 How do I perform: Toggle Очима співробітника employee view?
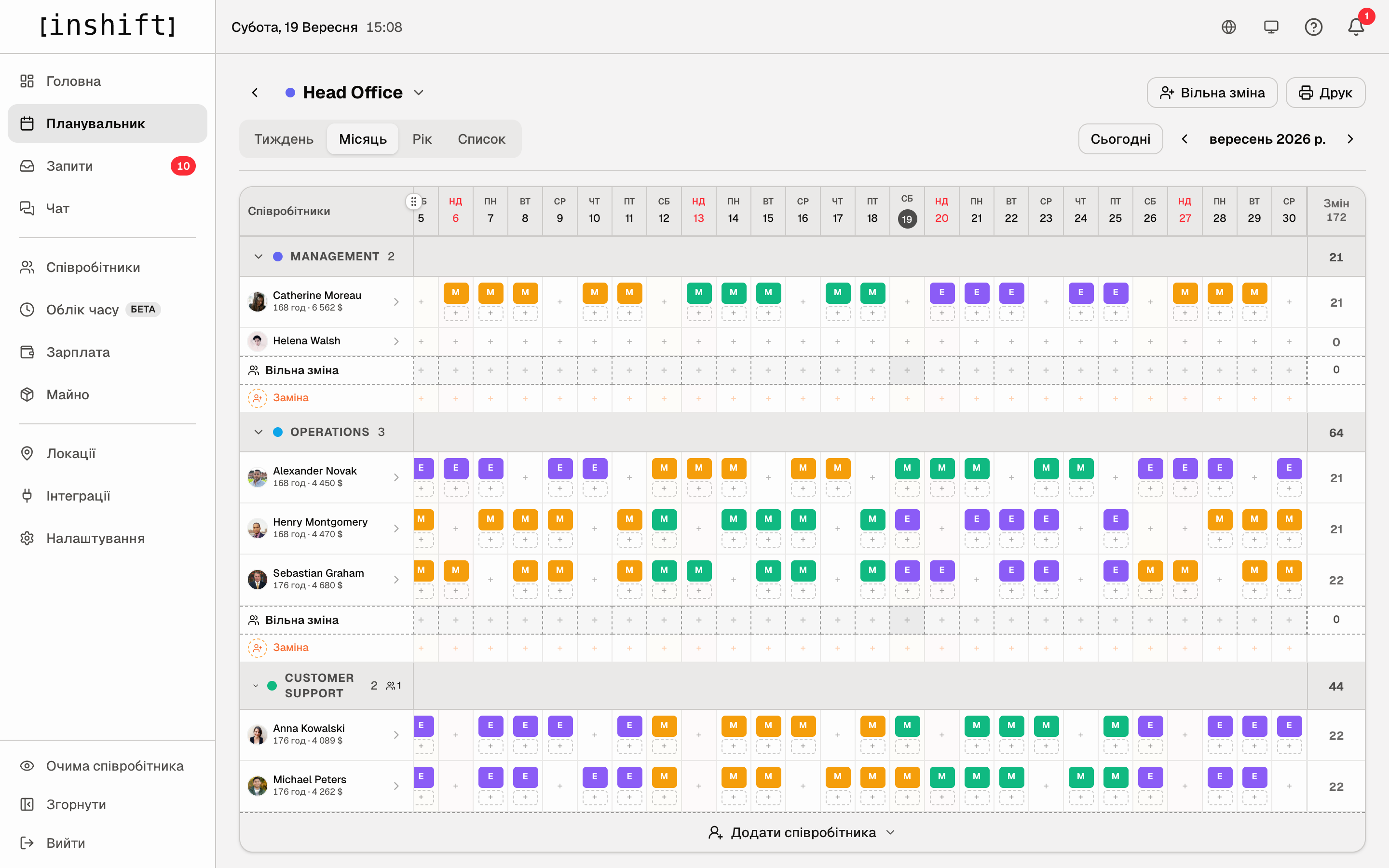point(108,766)
